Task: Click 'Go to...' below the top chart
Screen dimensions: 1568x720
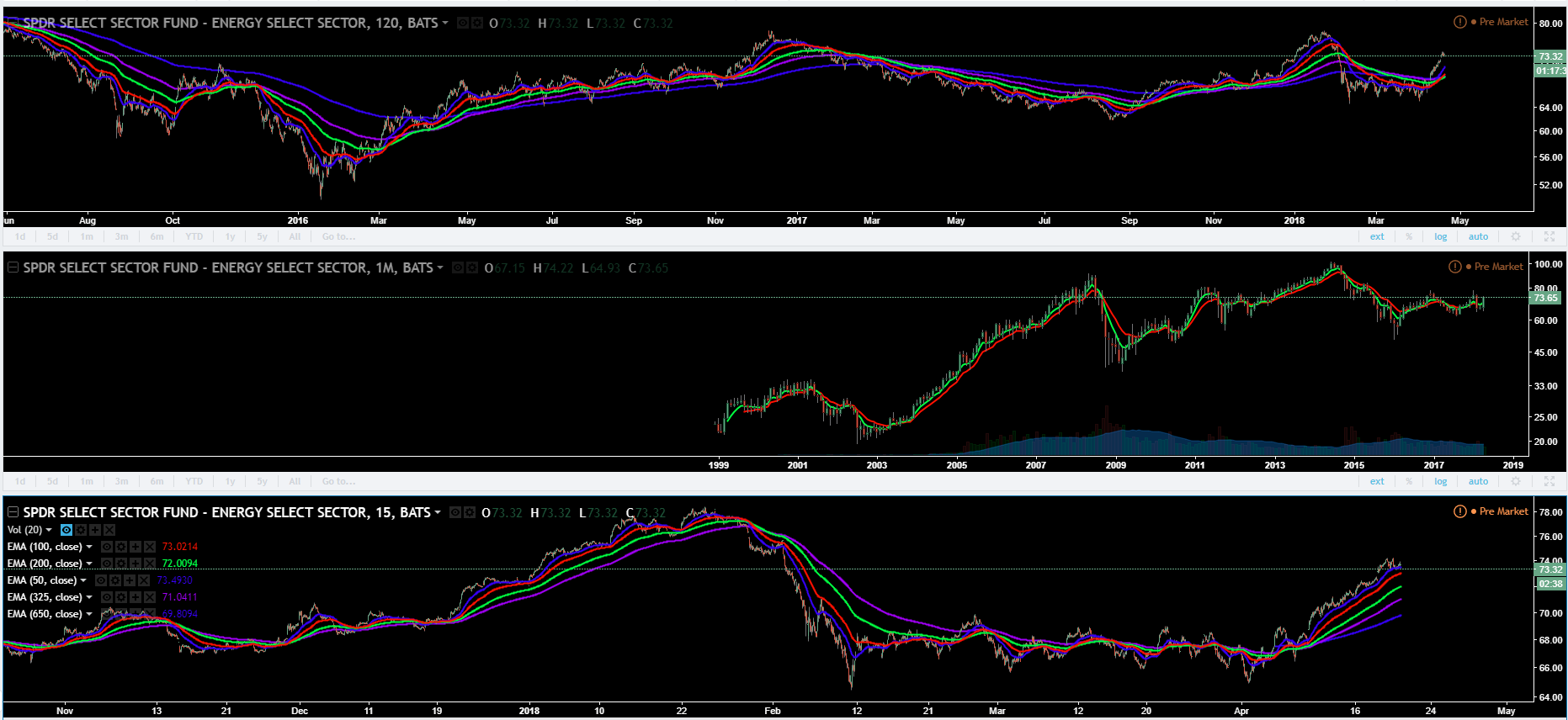Action: [338, 237]
